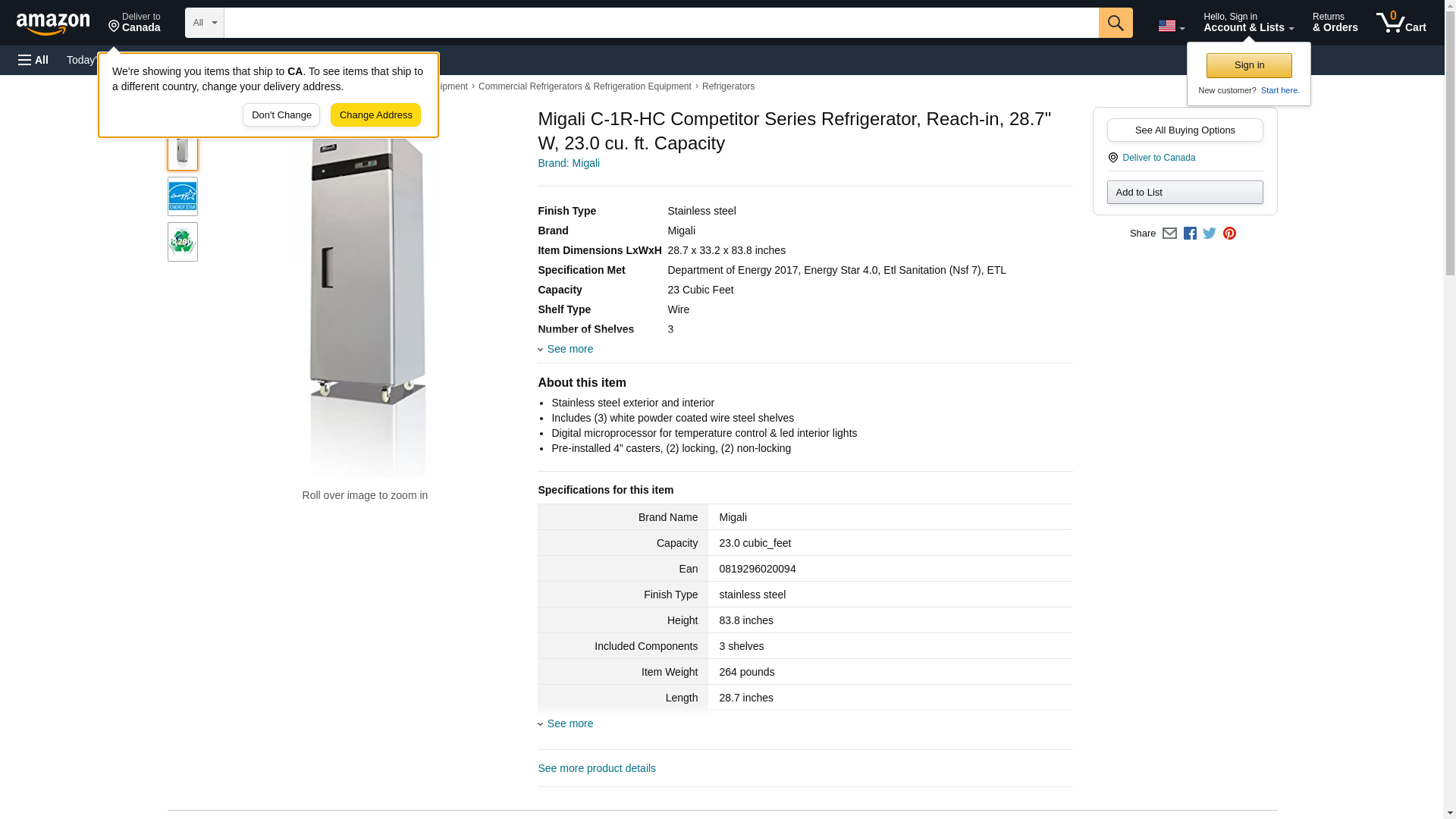Screen dimensions: 1456x819
Task: Click the search magnifier button
Action: coord(1115,23)
